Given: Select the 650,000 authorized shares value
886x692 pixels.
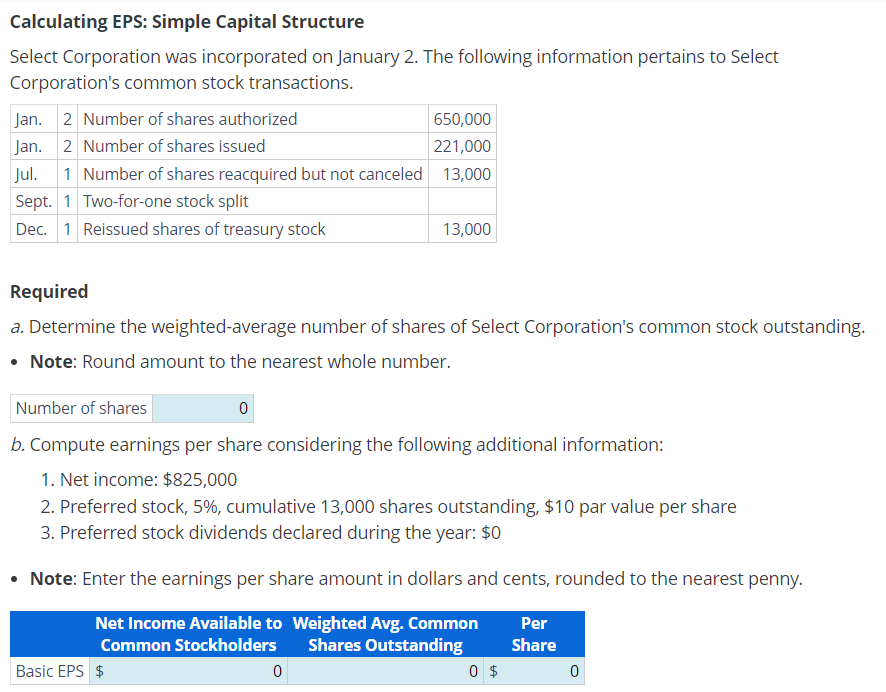Looking at the screenshot, I should [465, 118].
